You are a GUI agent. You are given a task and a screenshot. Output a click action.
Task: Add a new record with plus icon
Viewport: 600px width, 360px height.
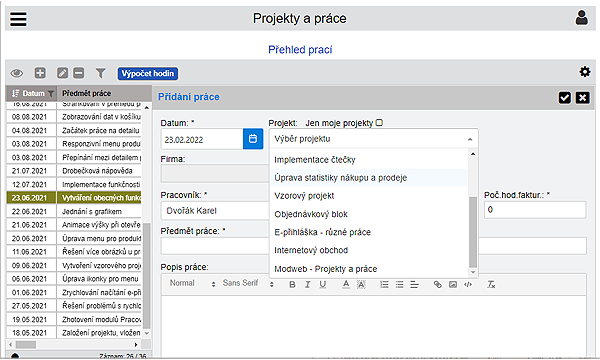(x=40, y=73)
